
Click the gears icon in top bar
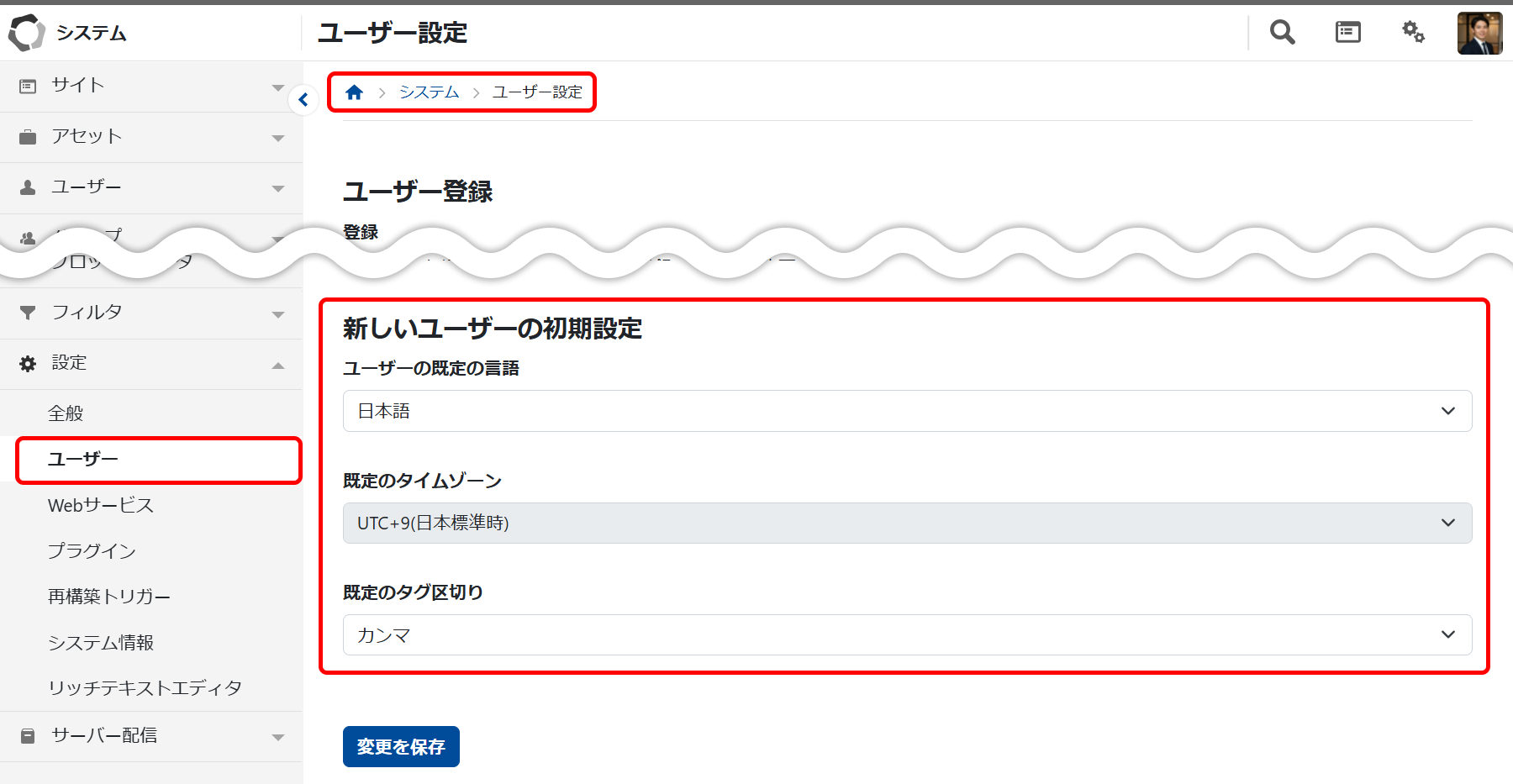pyautogui.click(x=1413, y=33)
